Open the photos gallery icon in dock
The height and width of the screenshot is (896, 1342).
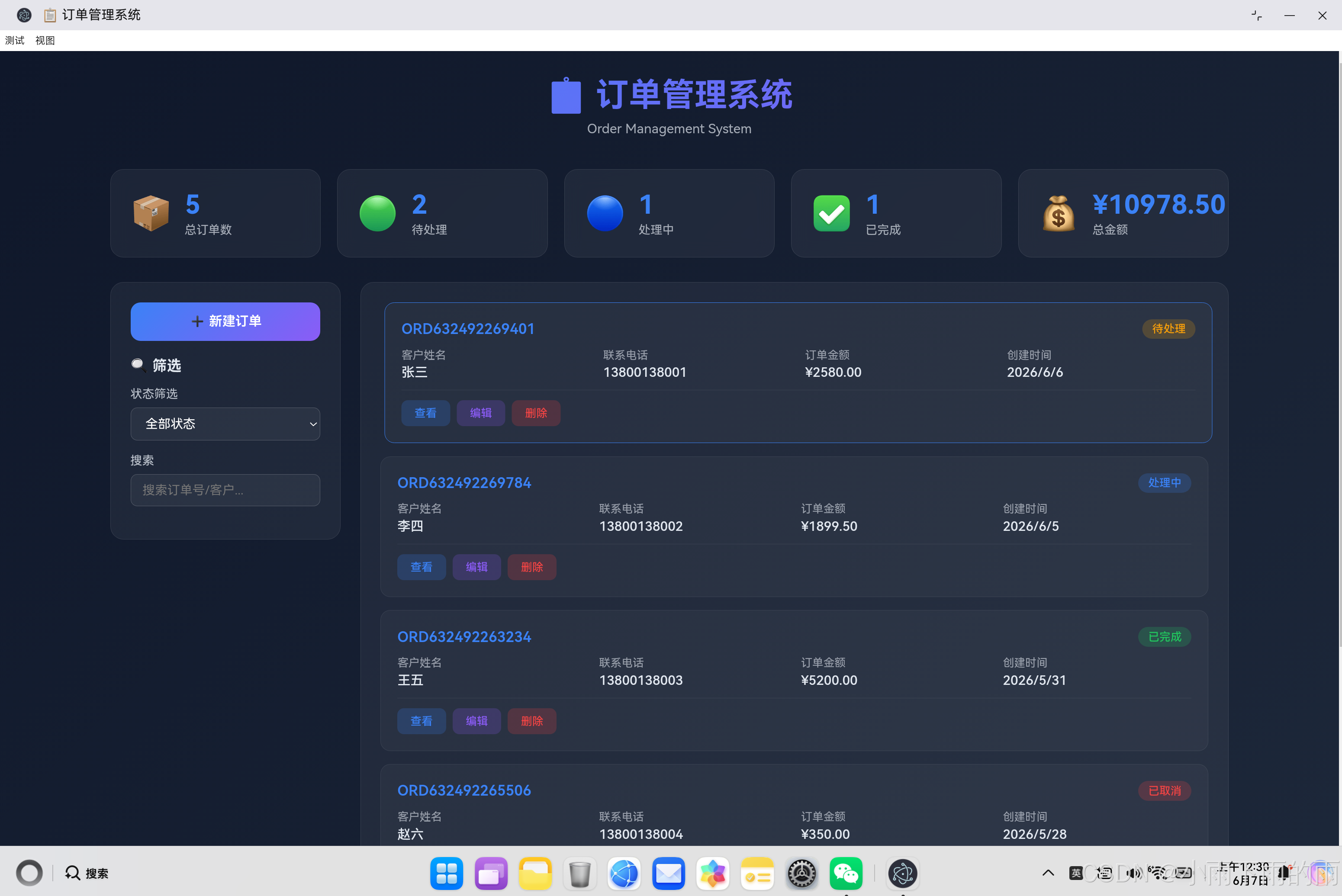(713, 873)
